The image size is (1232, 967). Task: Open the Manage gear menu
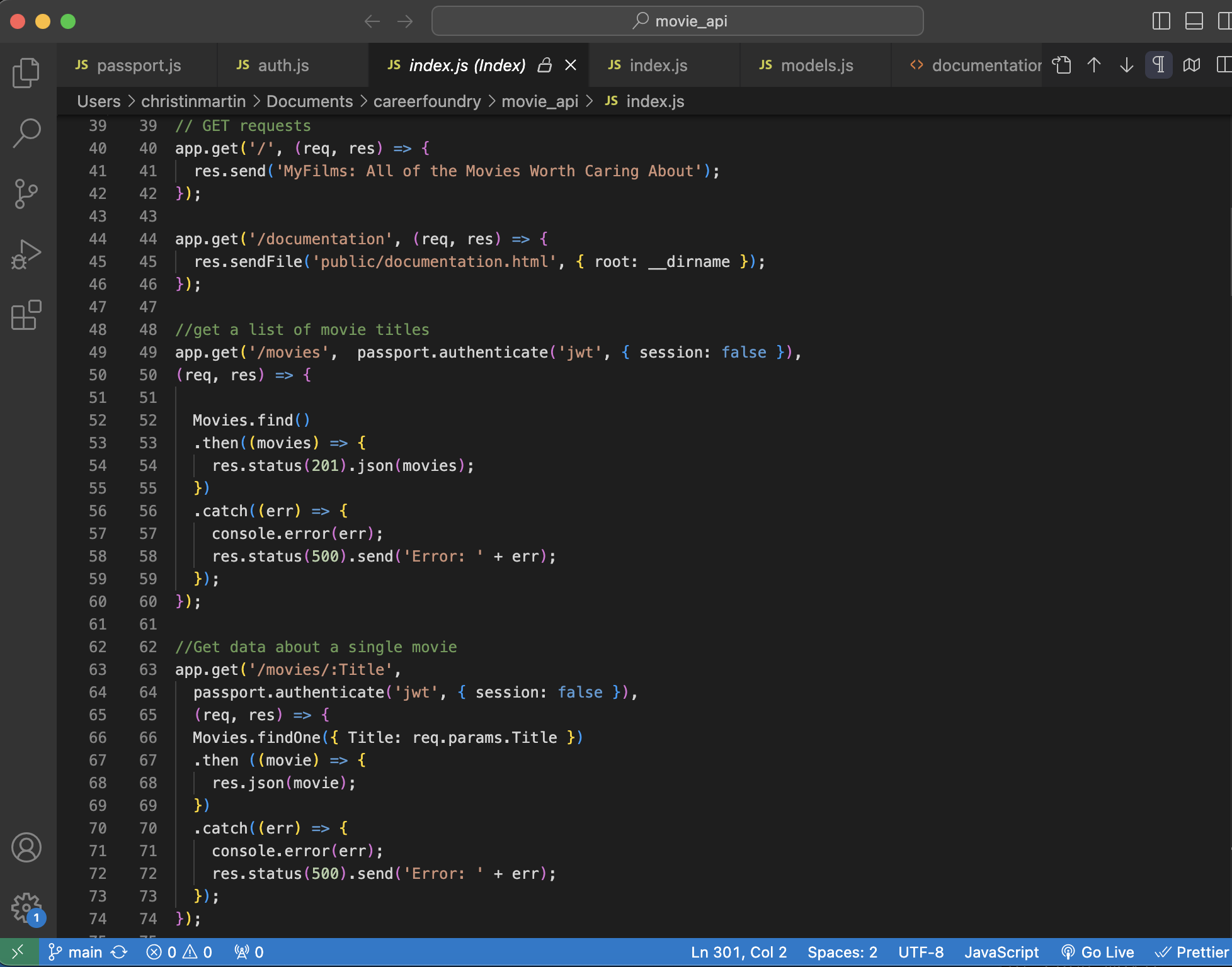click(x=26, y=907)
